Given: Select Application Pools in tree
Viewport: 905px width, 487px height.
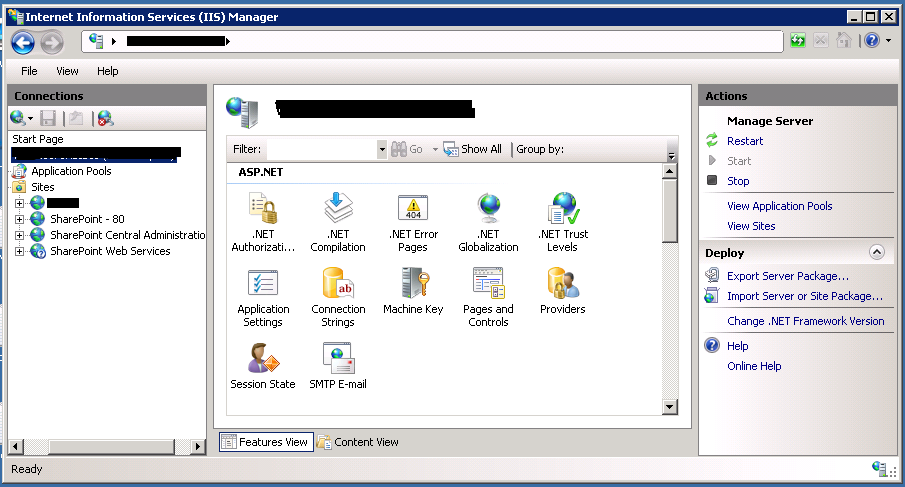Looking at the screenshot, I should pos(71,171).
